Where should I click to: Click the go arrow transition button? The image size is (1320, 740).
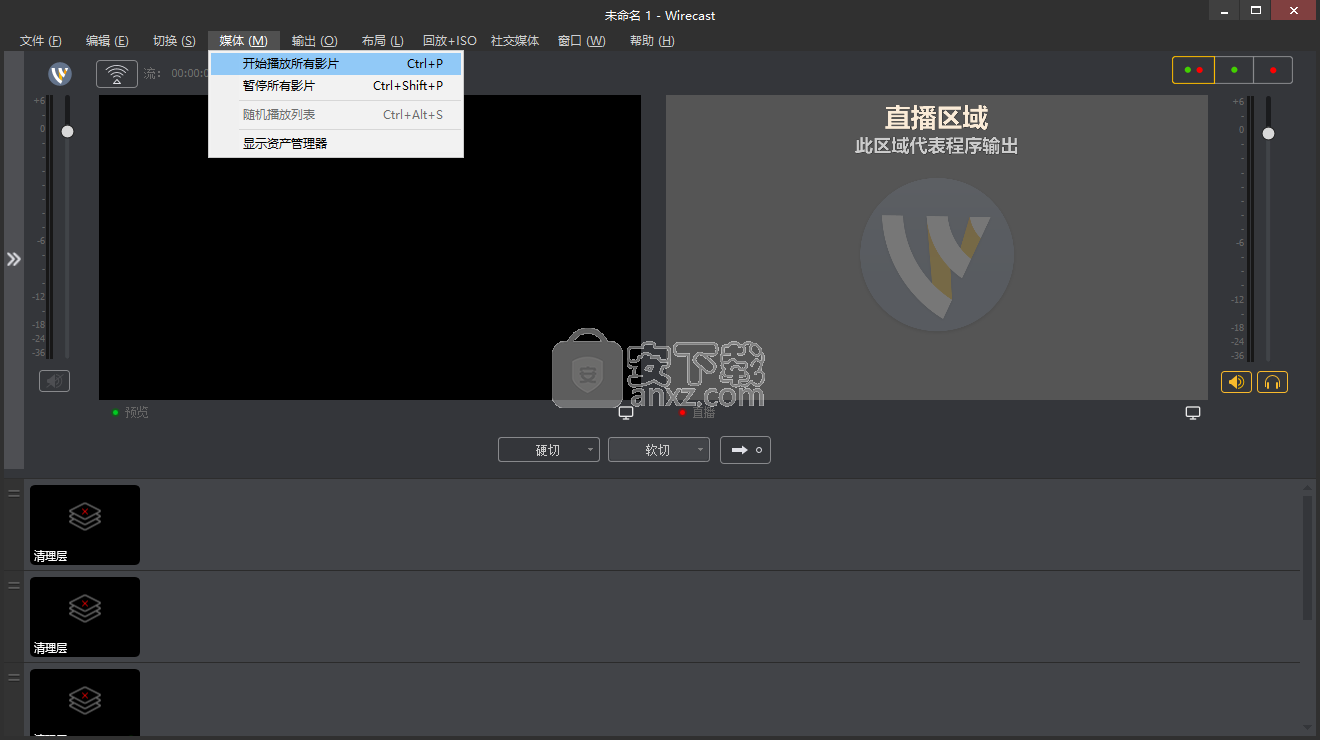click(x=745, y=450)
